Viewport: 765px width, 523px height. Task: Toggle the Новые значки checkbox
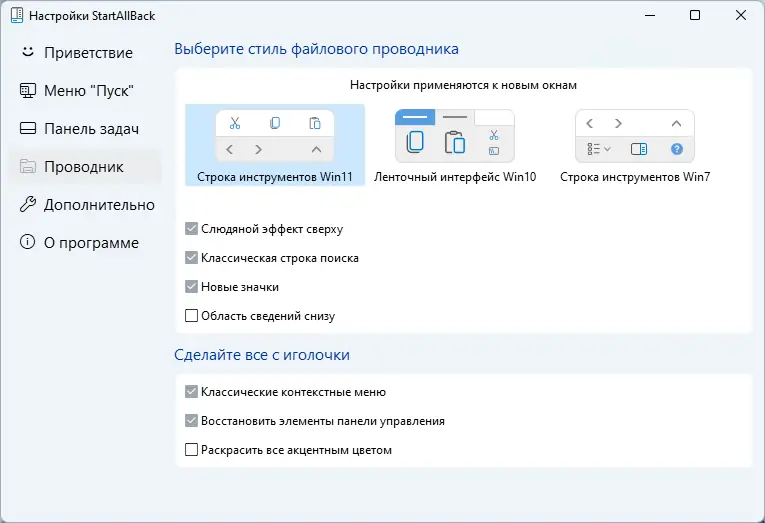click(192, 287)
